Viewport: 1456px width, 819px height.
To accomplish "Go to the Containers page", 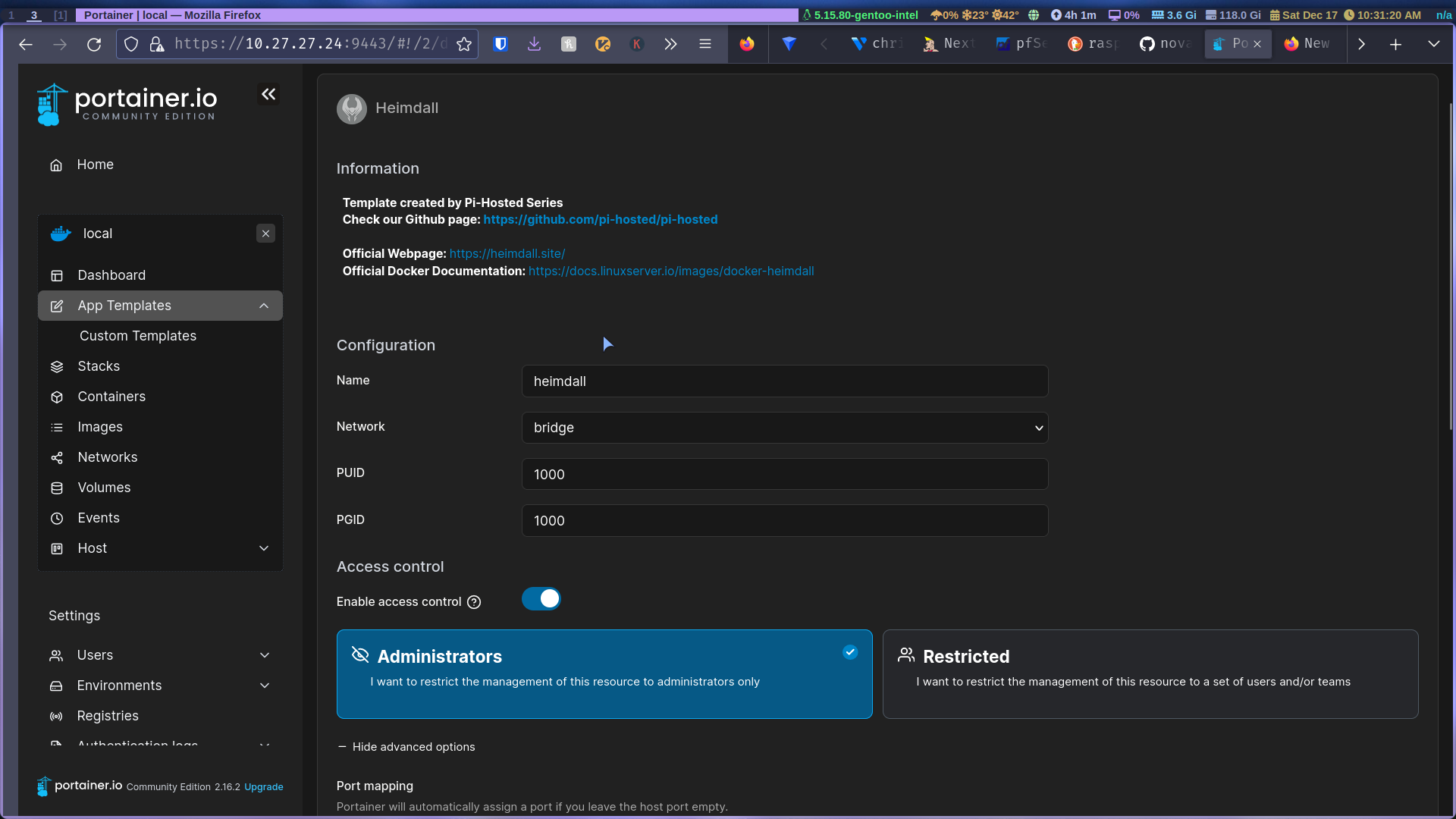I will [111, 397].
